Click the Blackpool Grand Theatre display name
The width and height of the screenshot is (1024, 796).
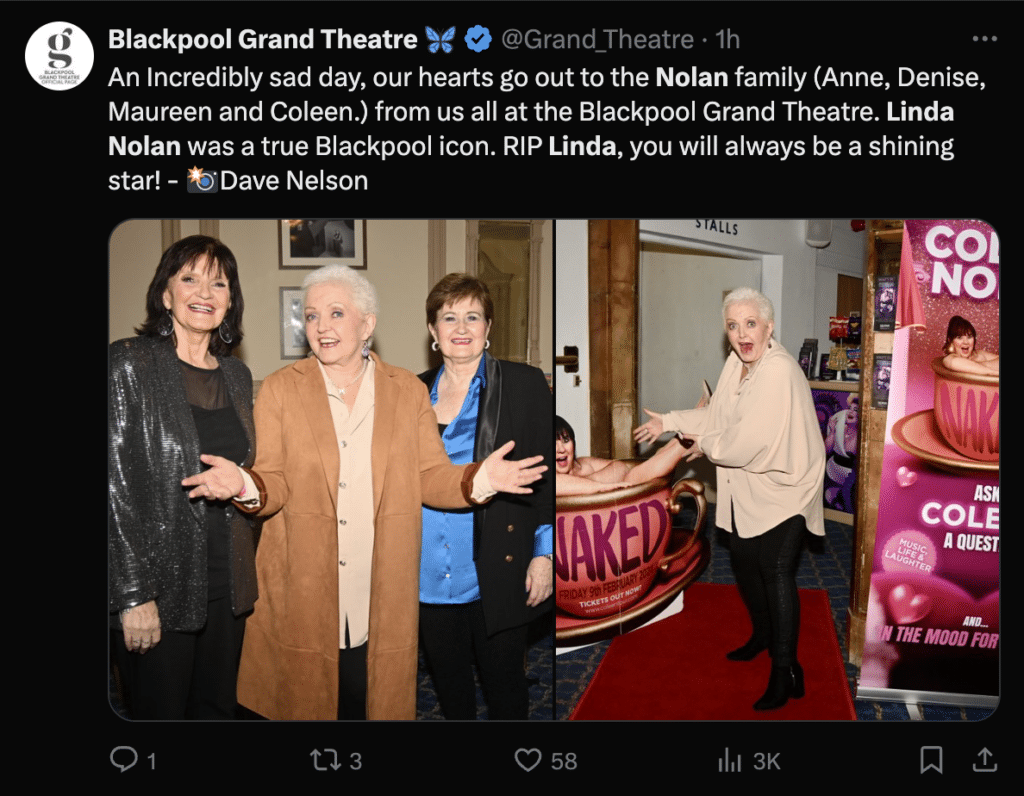(263, 39)
